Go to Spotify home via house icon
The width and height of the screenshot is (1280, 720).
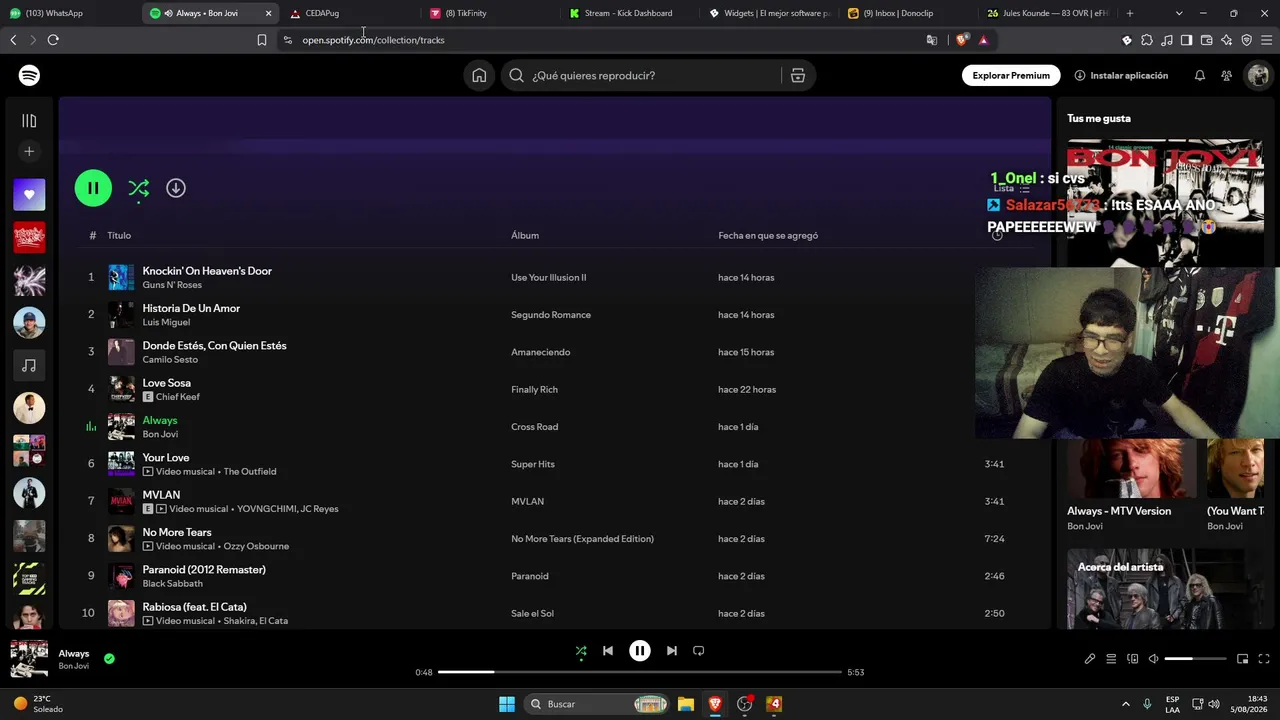(x=479, y=75)
